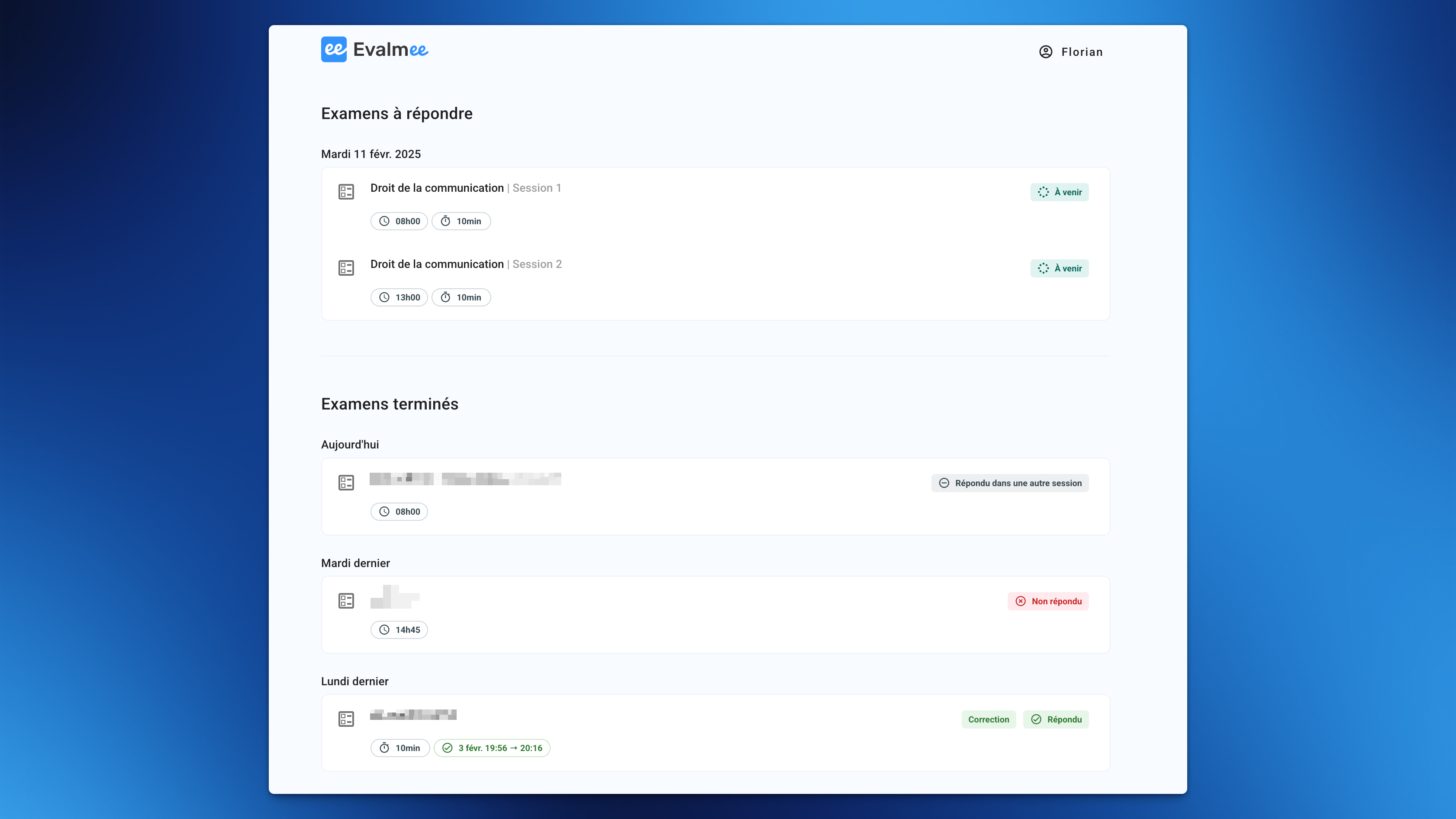
Task: Click the 13h00 start time chip
Action: click(x=399, y=297)
